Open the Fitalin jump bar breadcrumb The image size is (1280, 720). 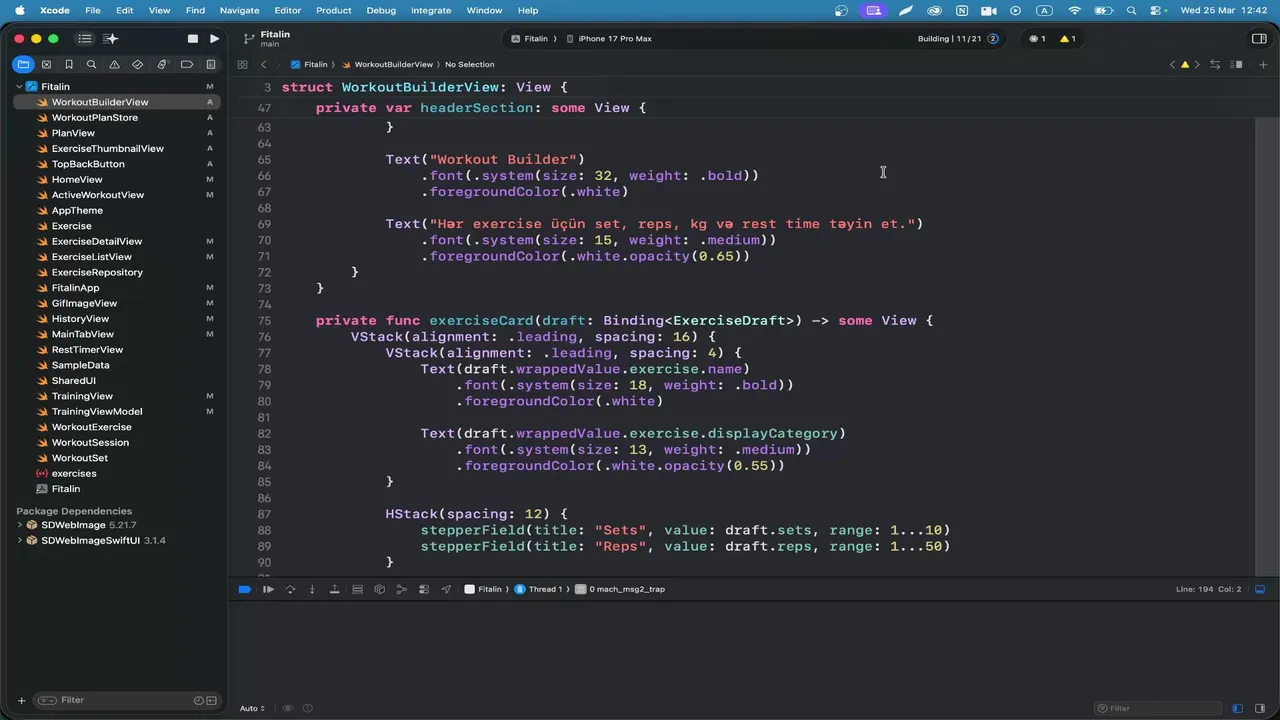pyautogui.click(x=310, y=64)
